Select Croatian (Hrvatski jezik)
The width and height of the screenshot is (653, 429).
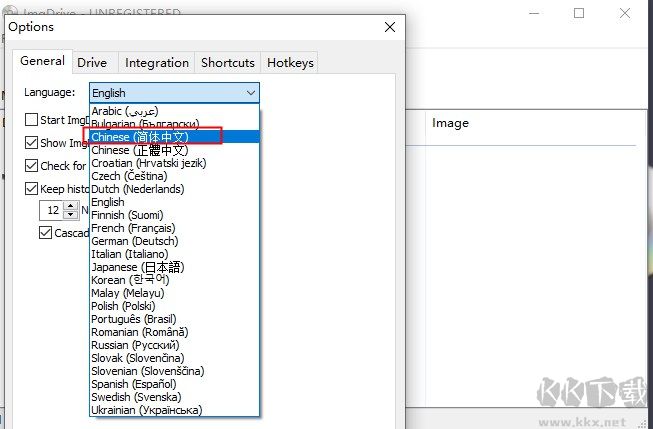coord(174,163)
